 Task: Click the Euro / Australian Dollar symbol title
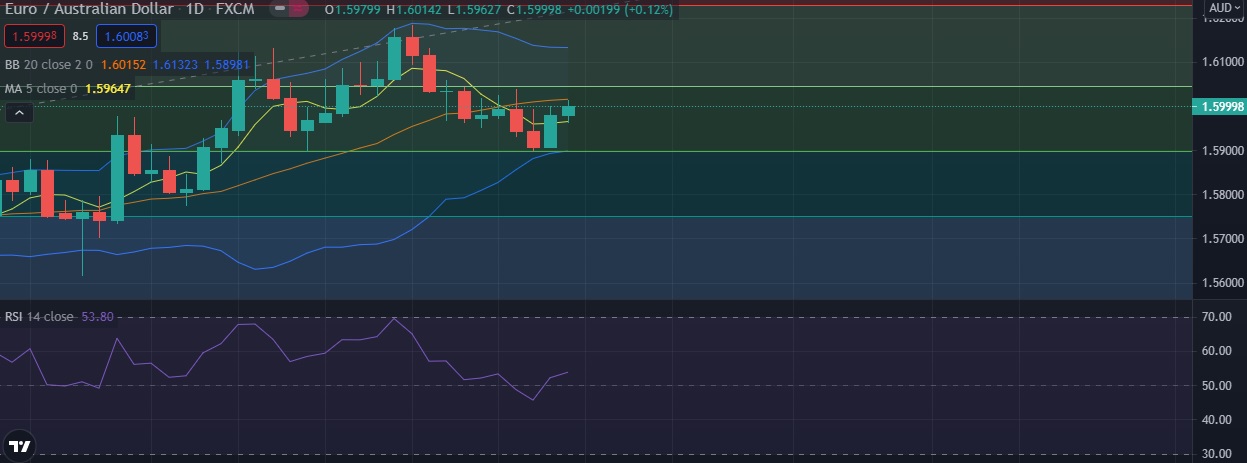[x=87, y=10]
